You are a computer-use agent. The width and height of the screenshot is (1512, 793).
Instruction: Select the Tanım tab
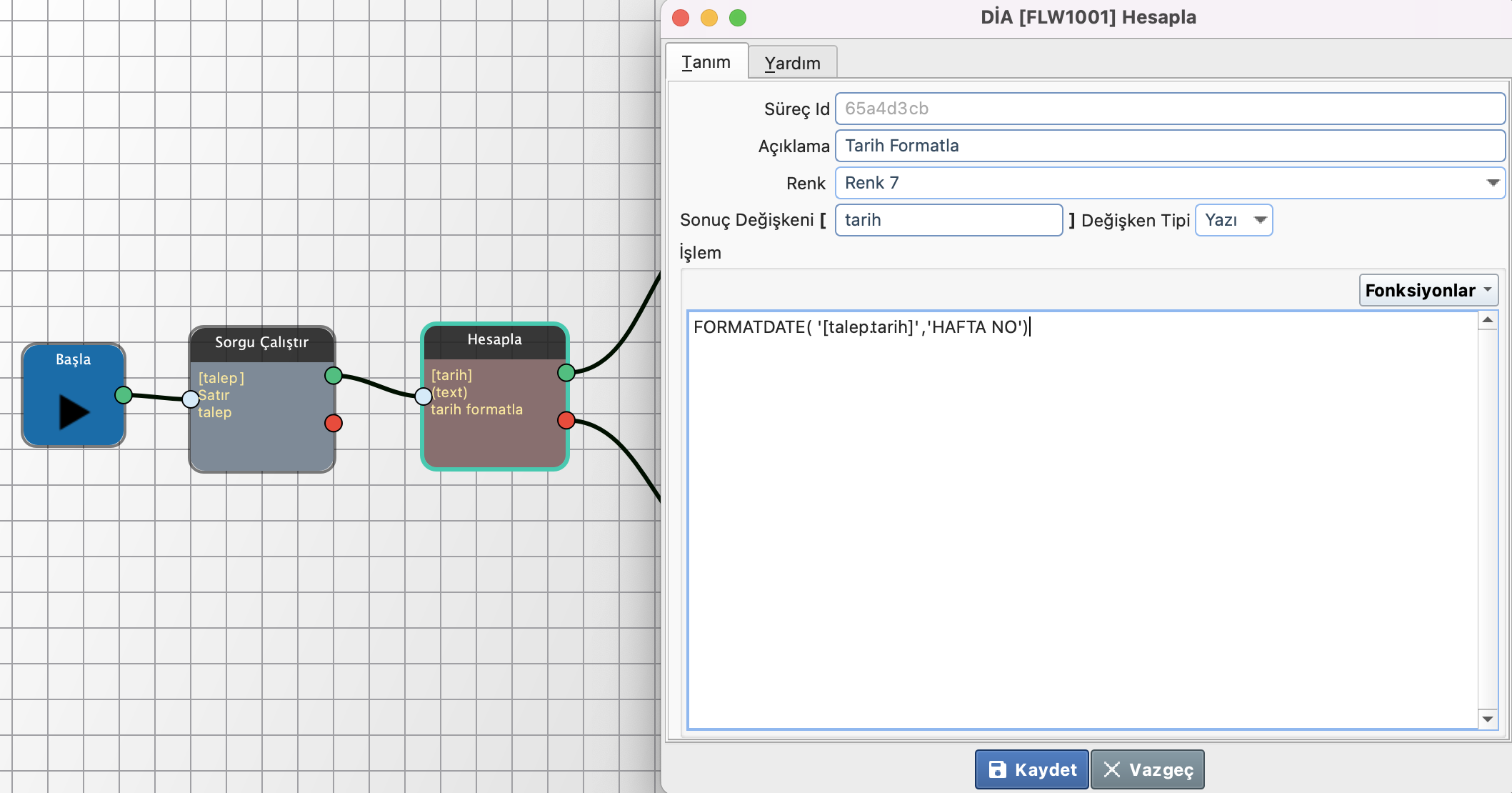[x=706, y=62]
